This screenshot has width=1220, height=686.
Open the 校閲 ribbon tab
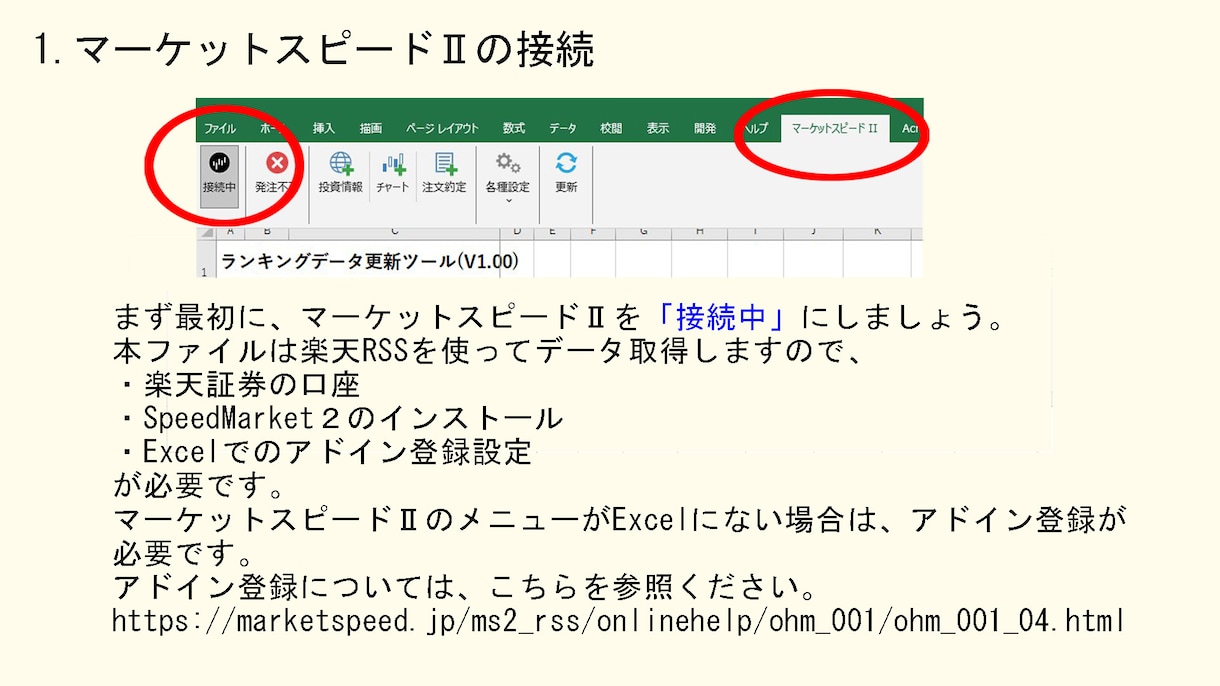point(611,128)
